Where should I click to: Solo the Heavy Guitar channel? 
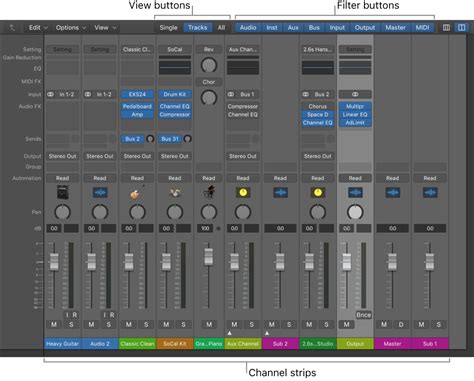[x=71, y=324]
